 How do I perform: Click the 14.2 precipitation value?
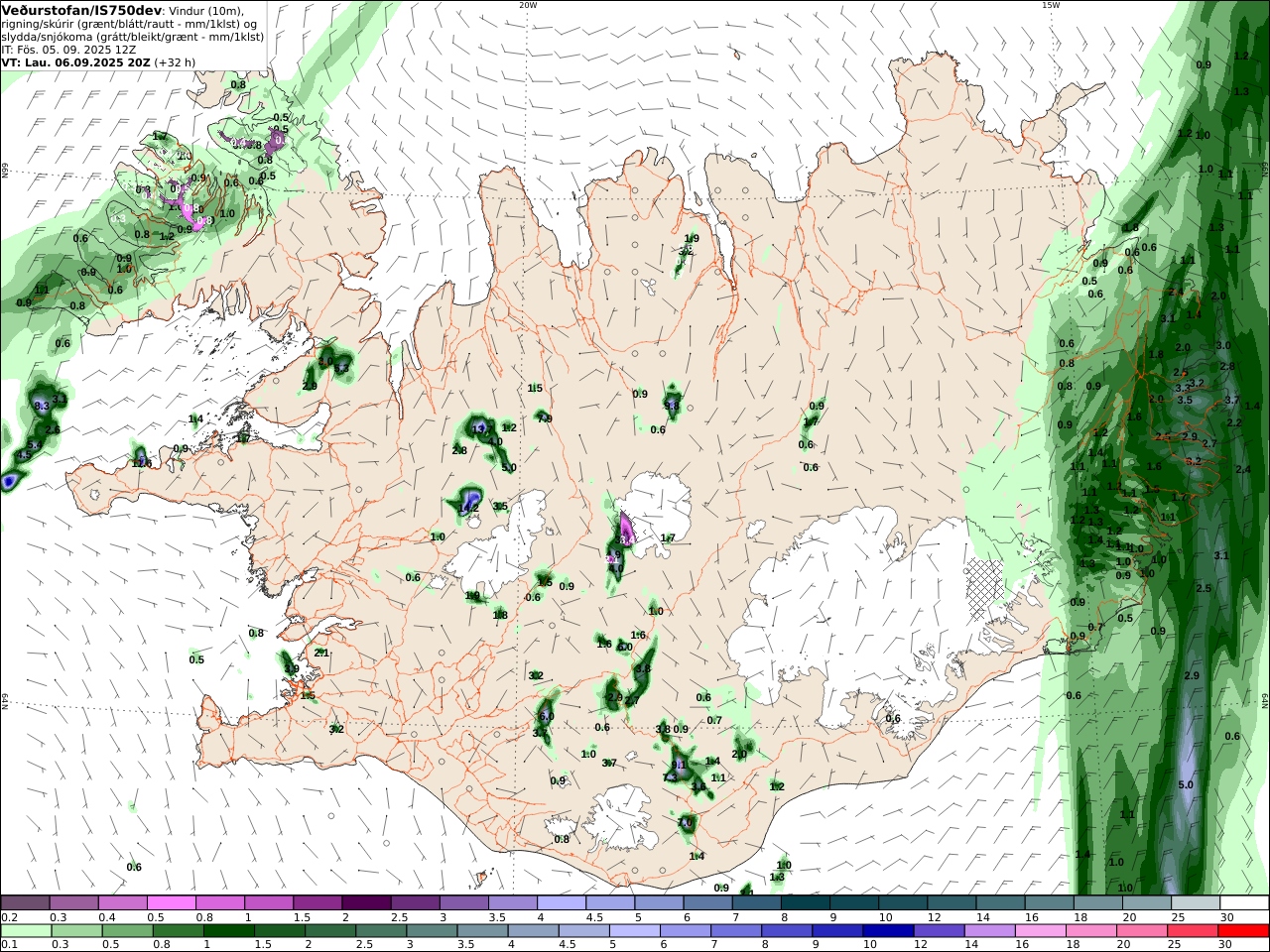pos(469,507)
